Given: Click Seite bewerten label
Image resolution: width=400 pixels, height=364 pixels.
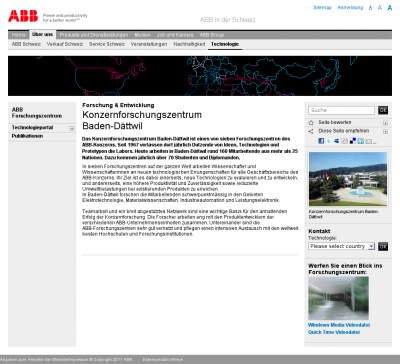Looking at the screenshot, I should [x=335, y=122].
